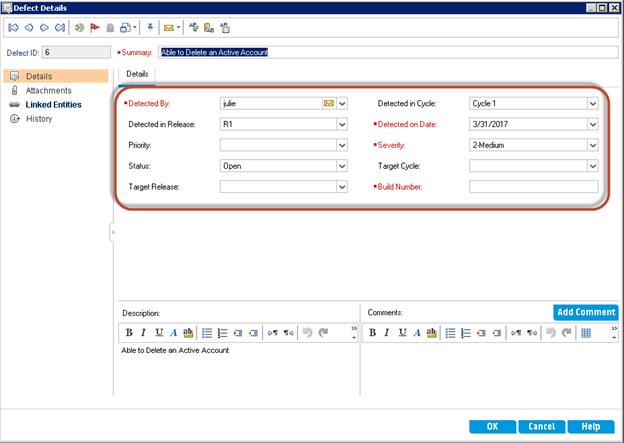Go to the first defect entity
Screen dimensions: 624x443
tap(13, 27)
